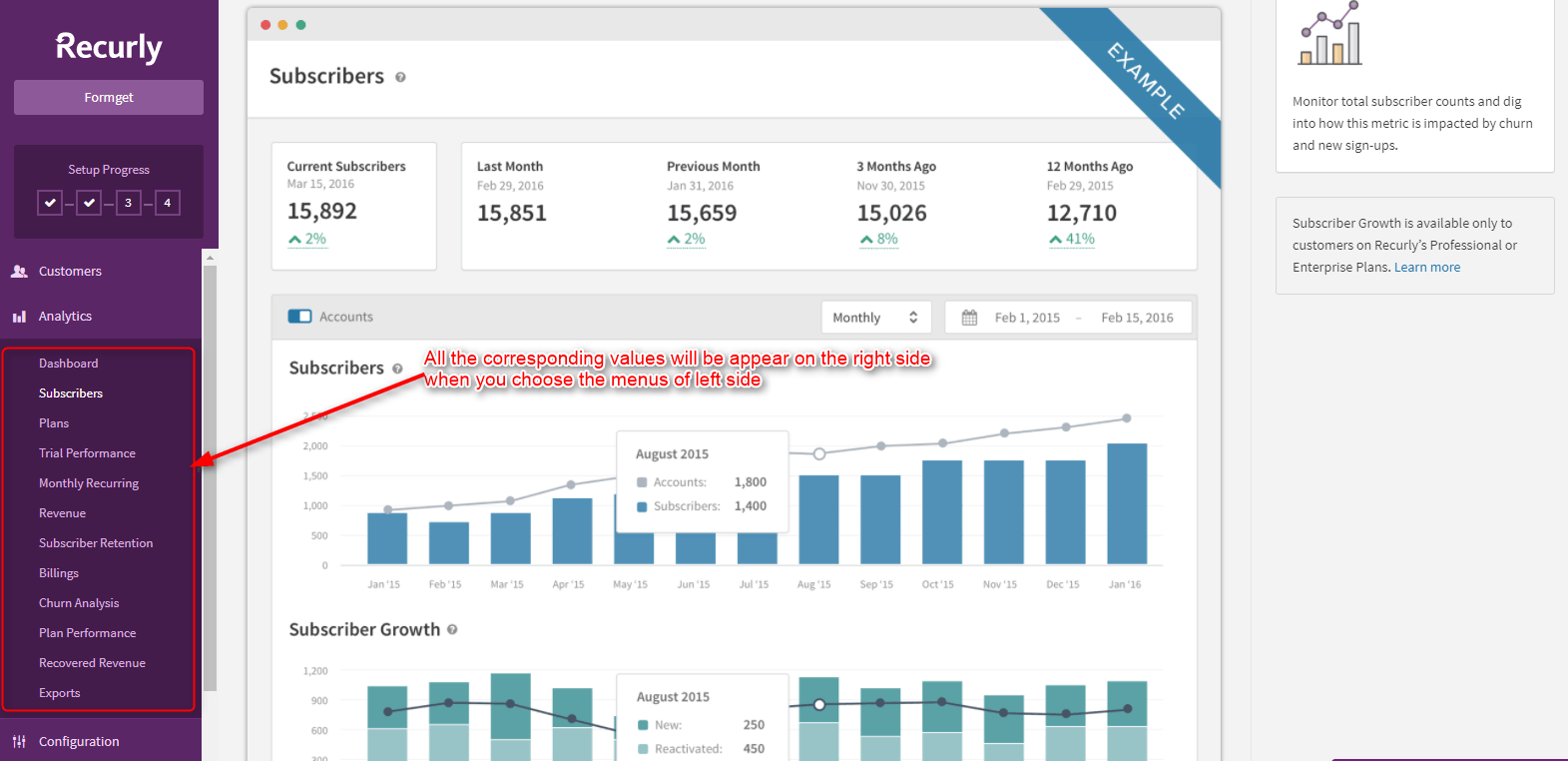The width and height of the screenshot is (1568, 761).
Task: Click 12 Months Ago 12,710 value
Action: 1082,214
